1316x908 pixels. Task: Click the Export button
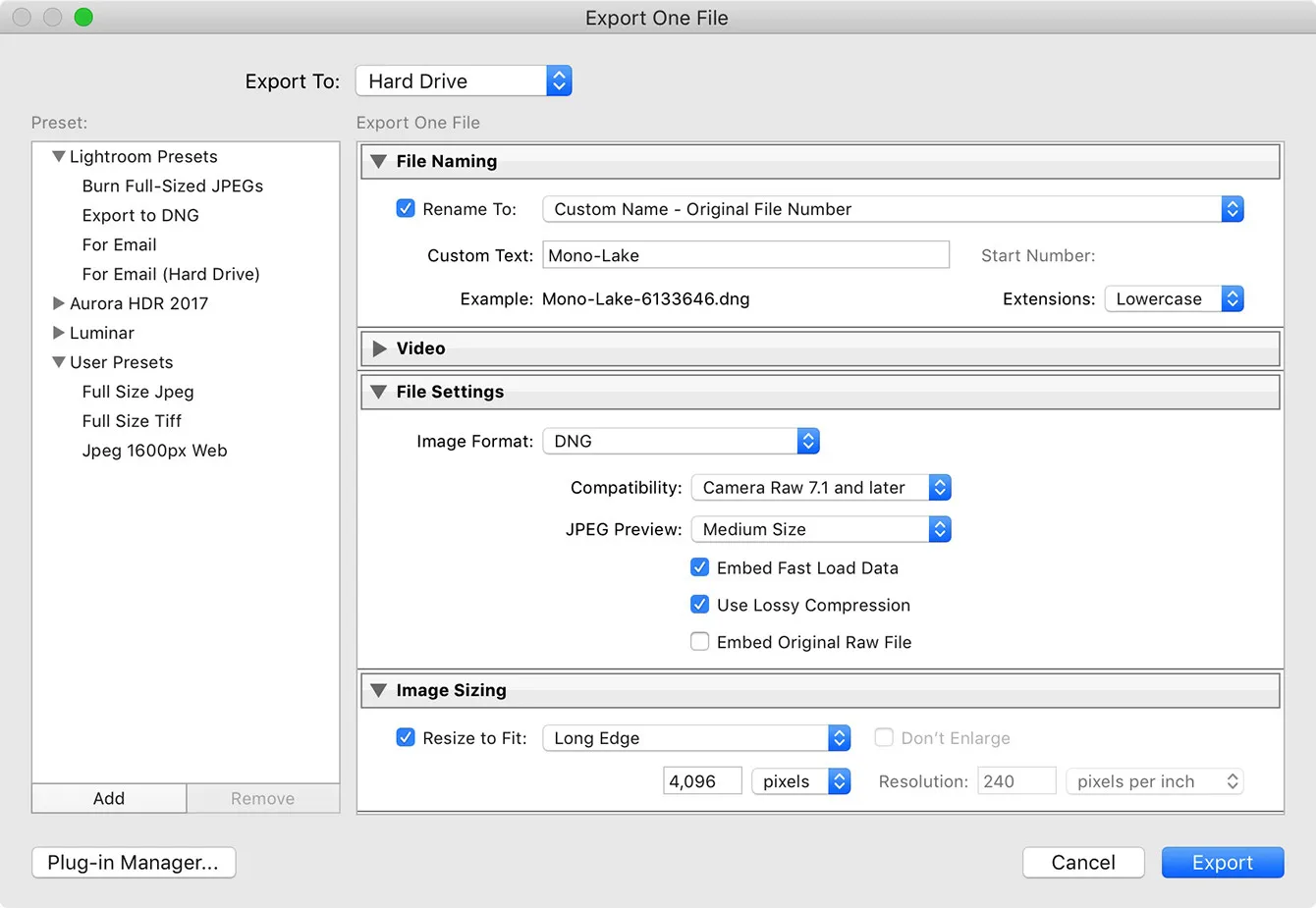[x=1222, y=862]
